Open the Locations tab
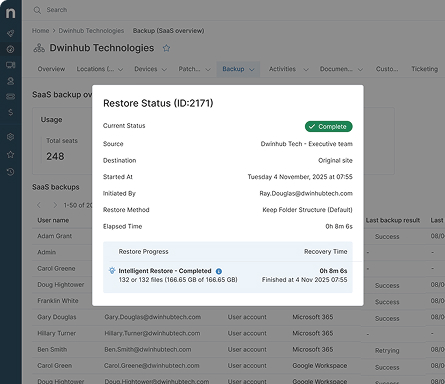The height and width of the screenshot is (384, 445). 95,69
